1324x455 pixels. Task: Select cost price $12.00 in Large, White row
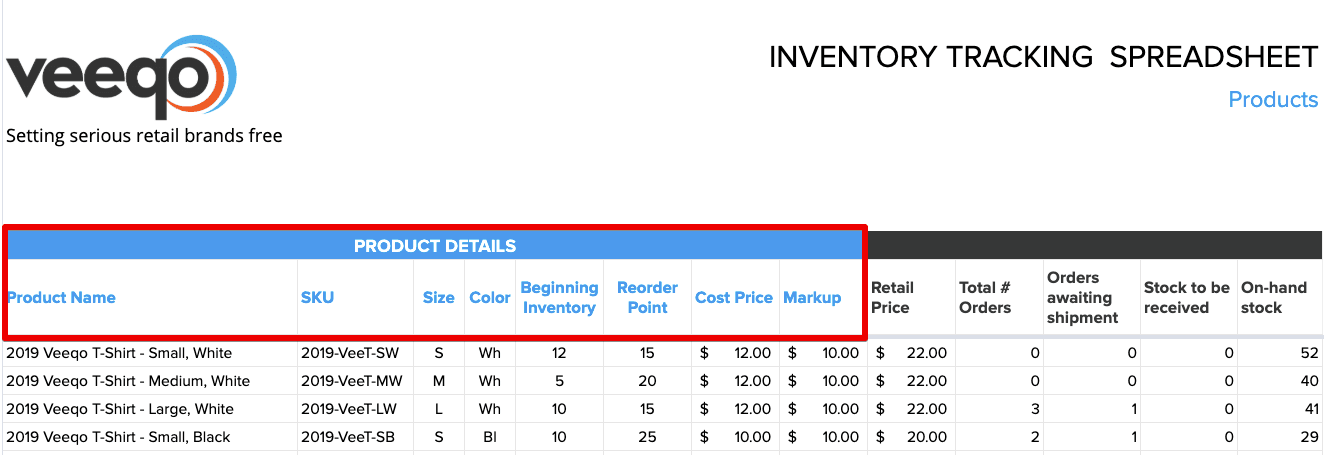click(x=735, y=409)
